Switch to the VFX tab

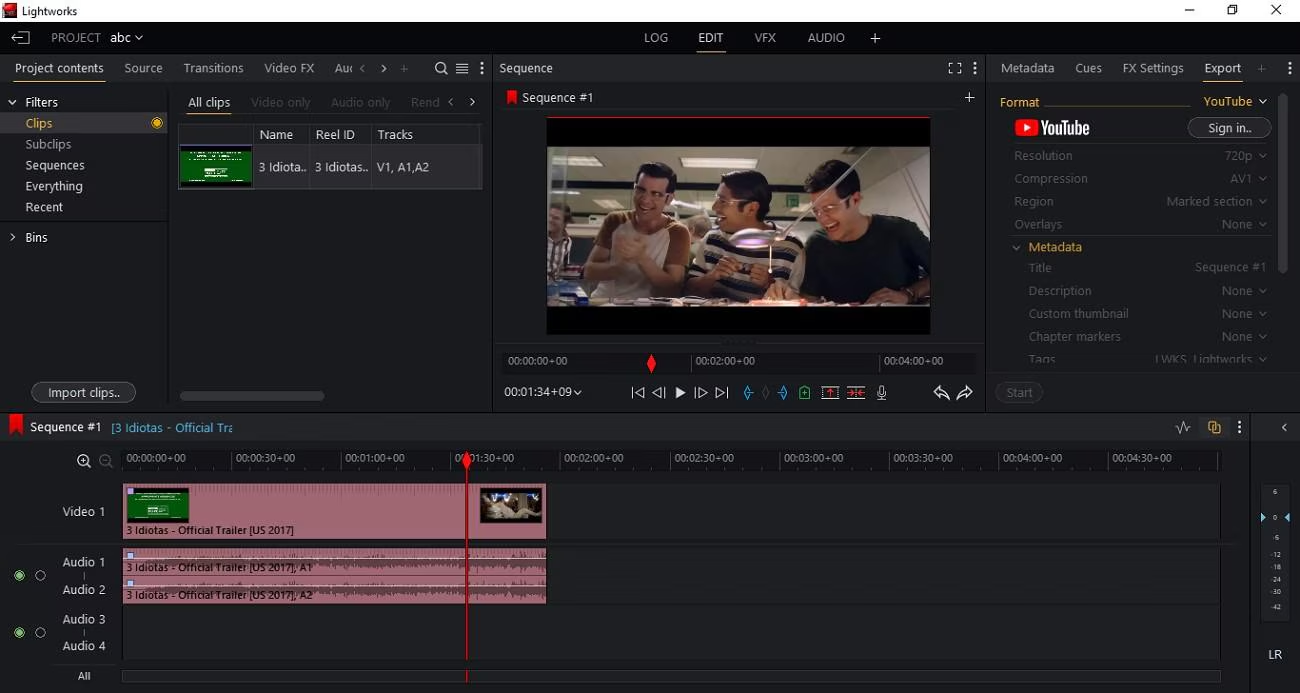[765, 38]
